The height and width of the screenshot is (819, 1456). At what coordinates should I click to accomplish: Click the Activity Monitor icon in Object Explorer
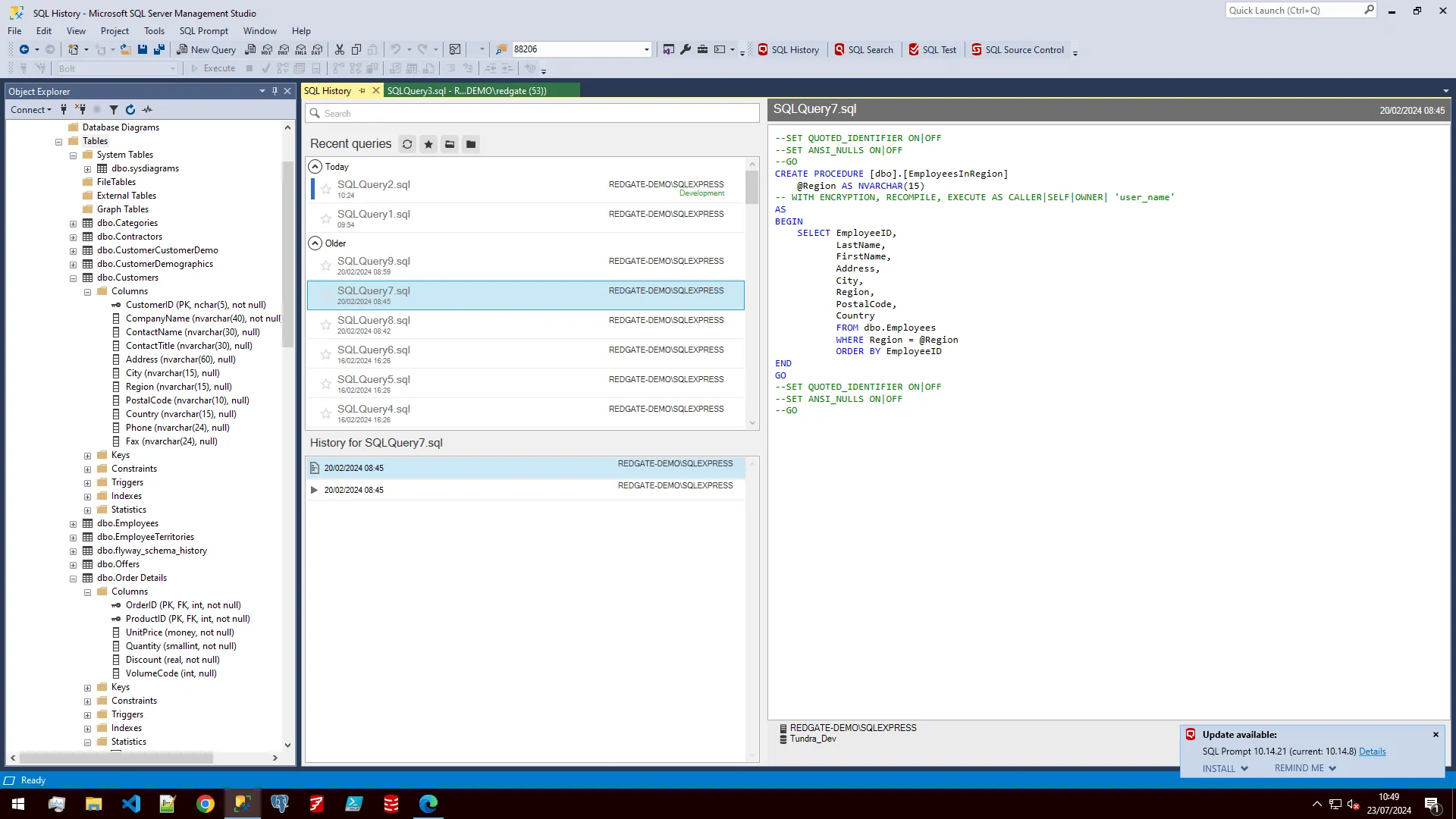pyautogui.click(x=147, y=110)
